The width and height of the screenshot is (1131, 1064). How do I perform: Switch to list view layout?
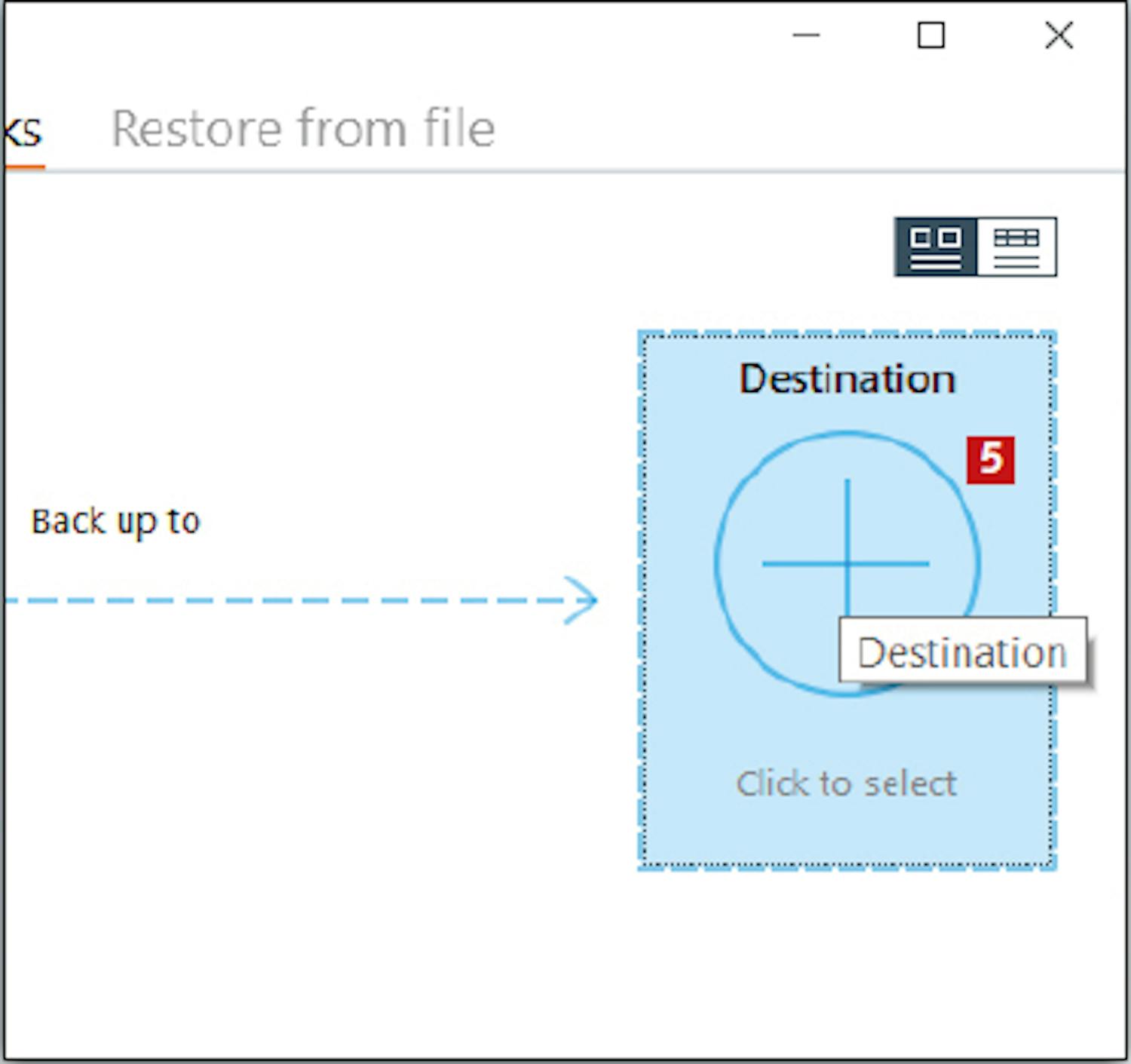coord(1016,247)
